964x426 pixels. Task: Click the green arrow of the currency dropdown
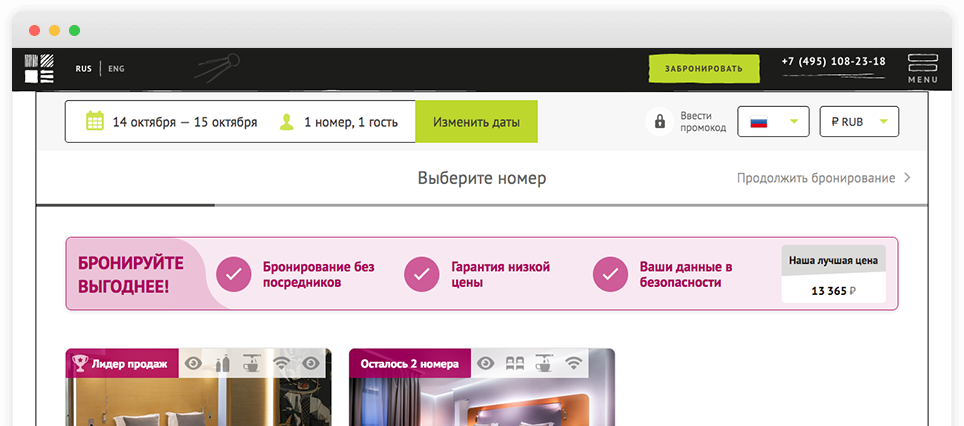point(883,122)
